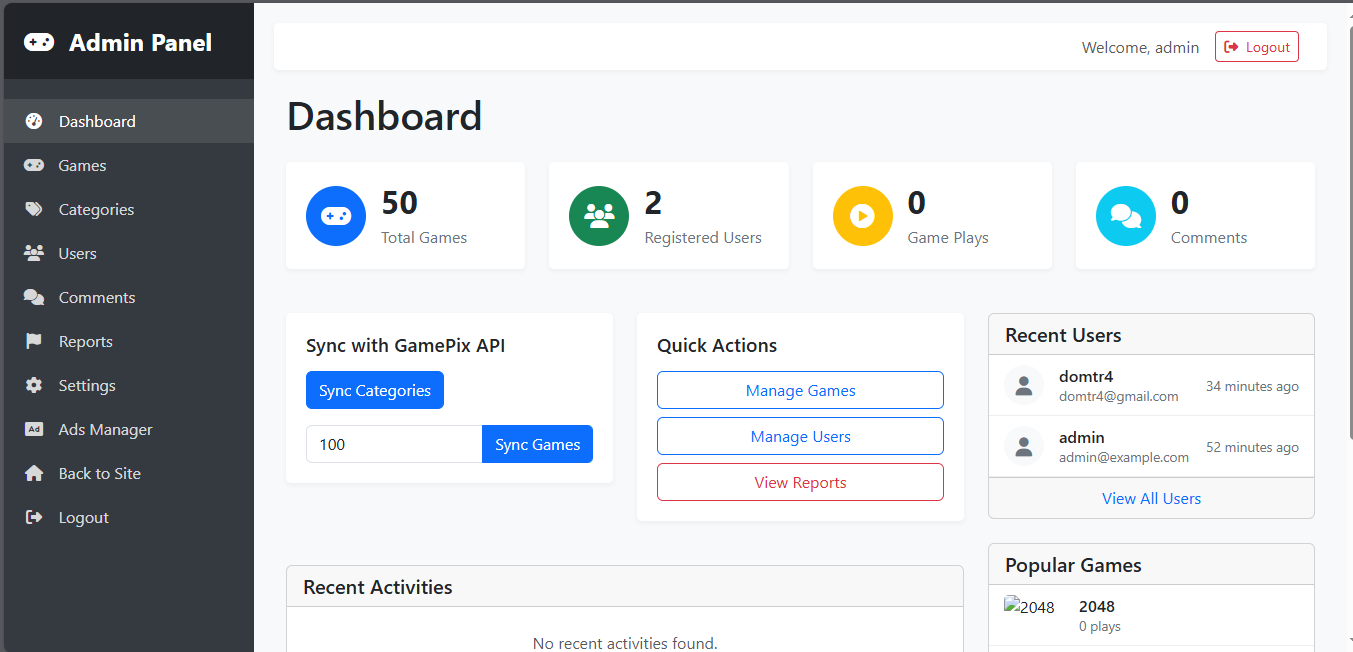Click the cyan Comments stat icon
Screen dimensions: 1353x652
tap(1126, 216)
